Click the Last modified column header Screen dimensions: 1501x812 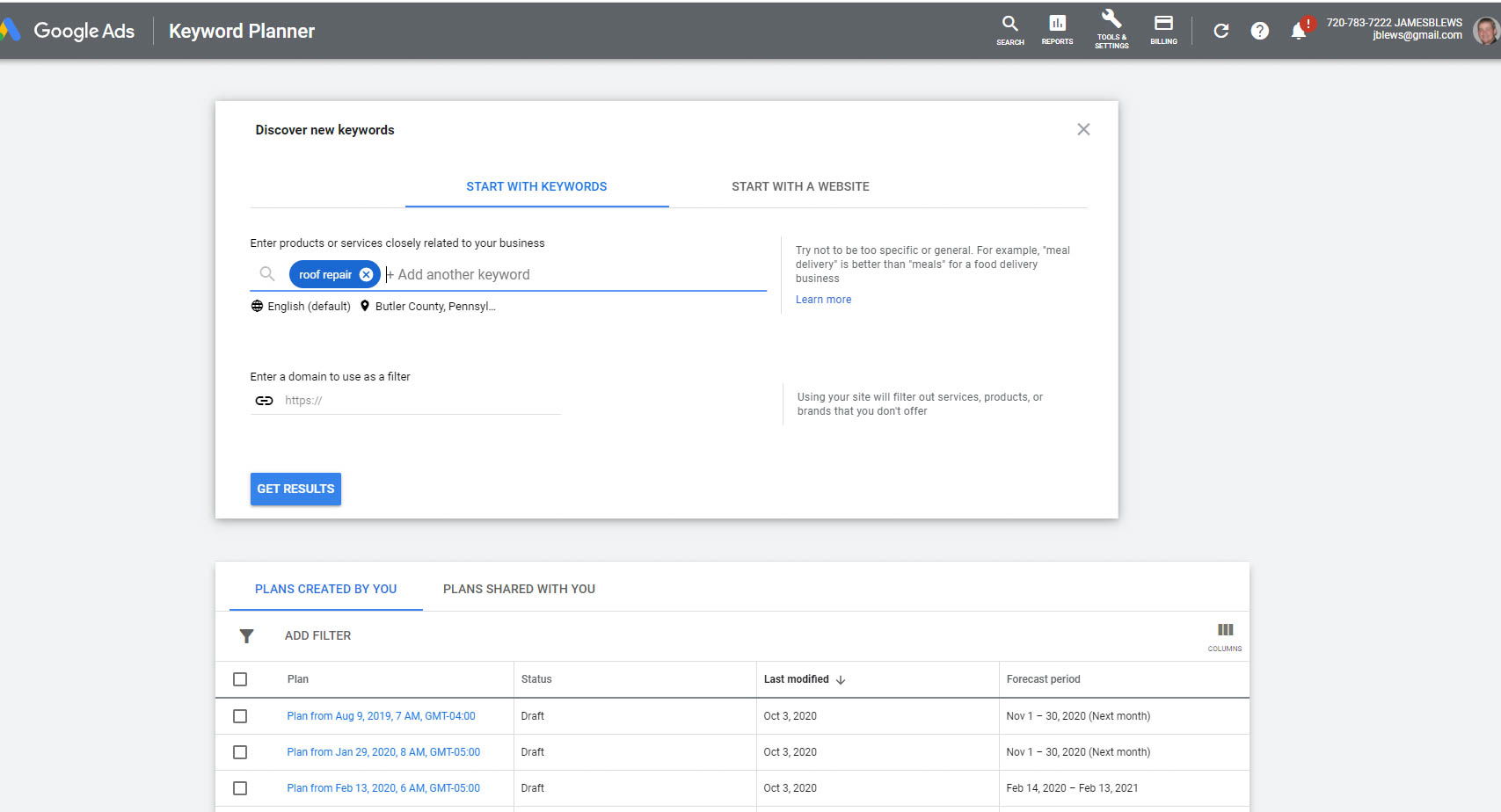tap(796, 679)
